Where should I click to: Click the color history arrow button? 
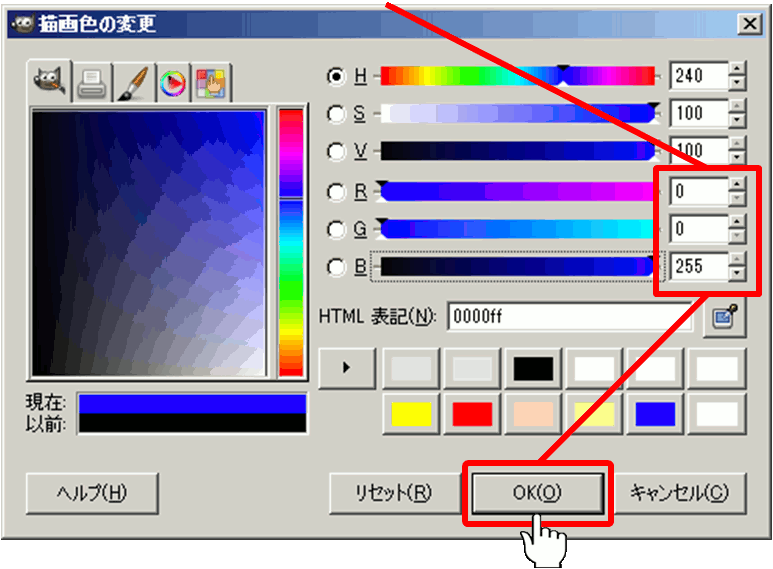[347, 367]
